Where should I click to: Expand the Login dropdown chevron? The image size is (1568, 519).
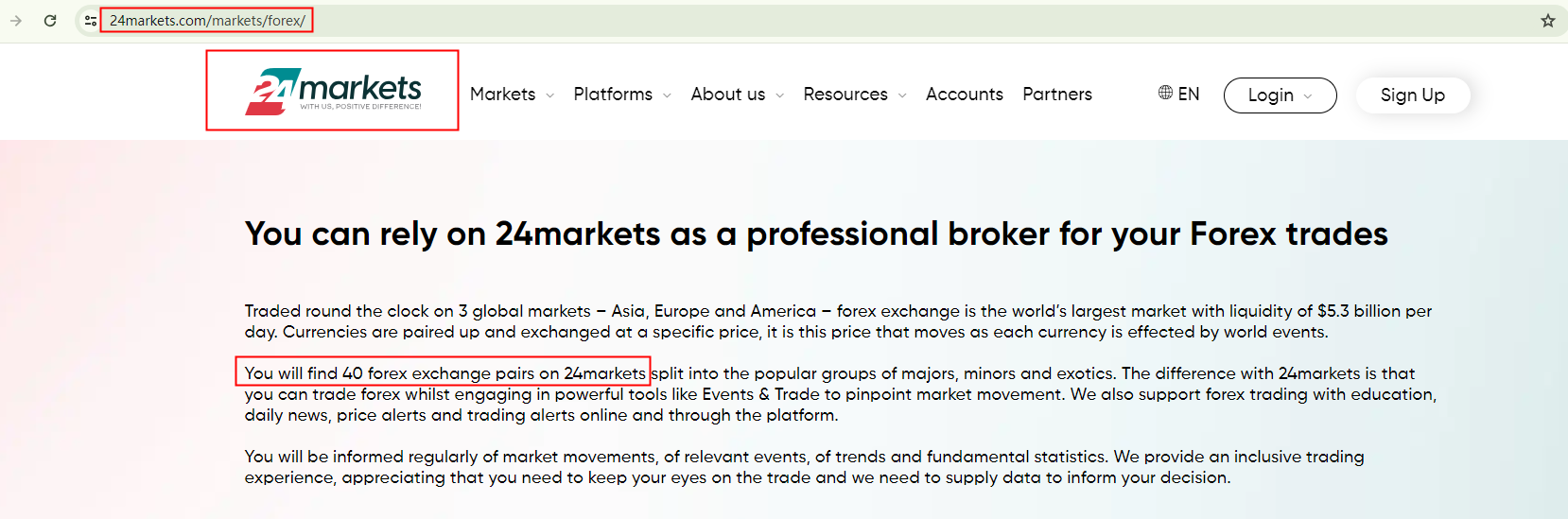[x=1308, y=95]
